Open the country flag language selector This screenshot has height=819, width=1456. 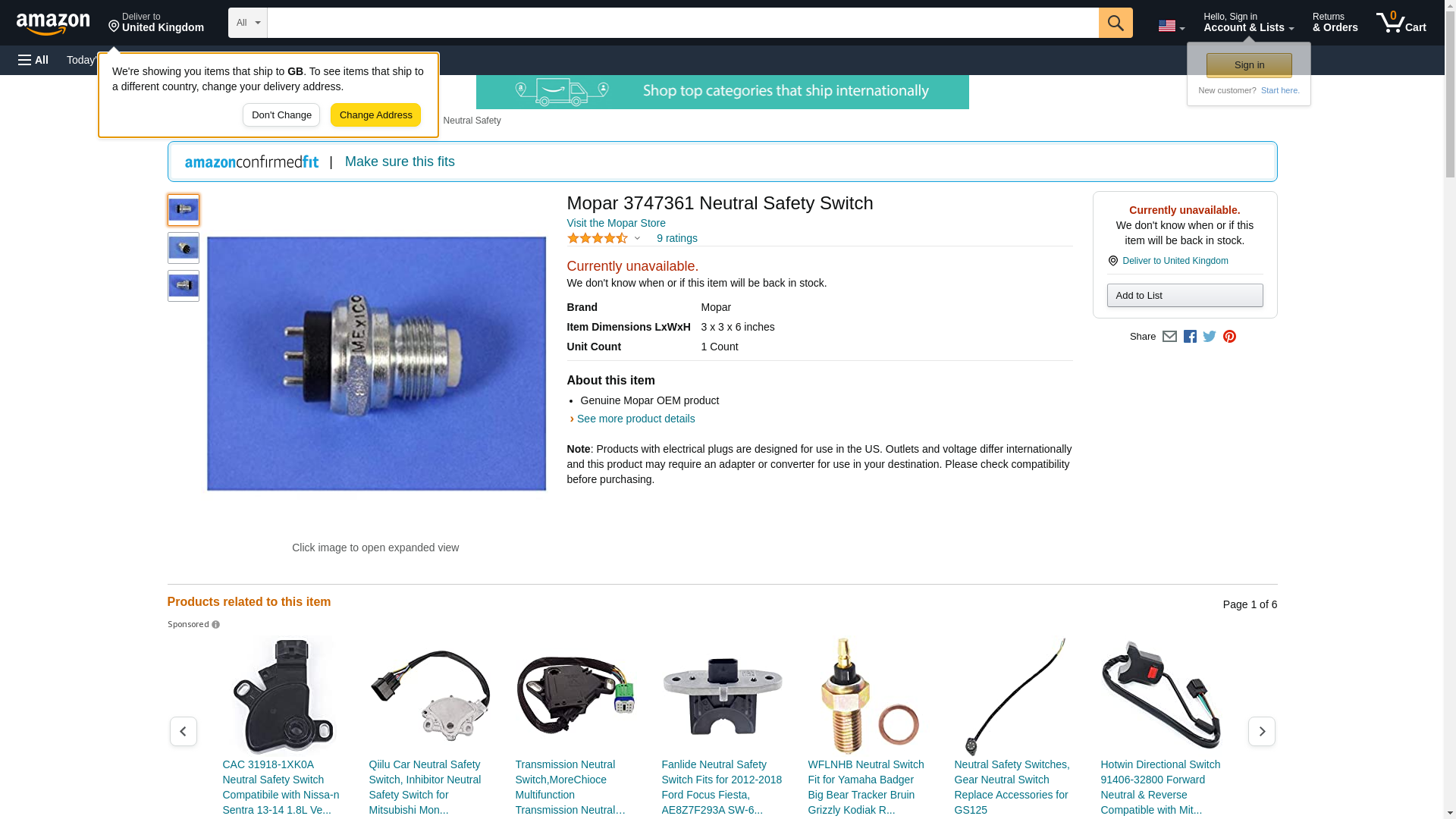(x=1171, y=26)
